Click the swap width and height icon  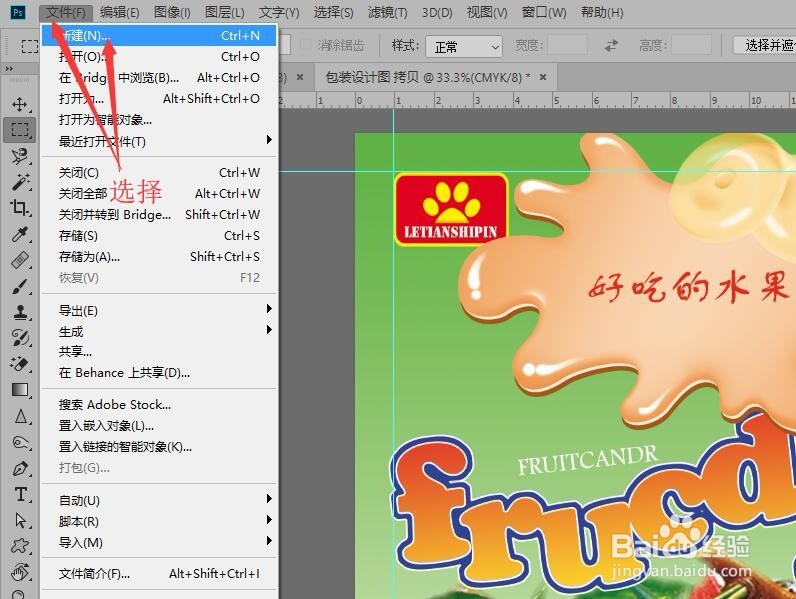[x=612, y=46]
